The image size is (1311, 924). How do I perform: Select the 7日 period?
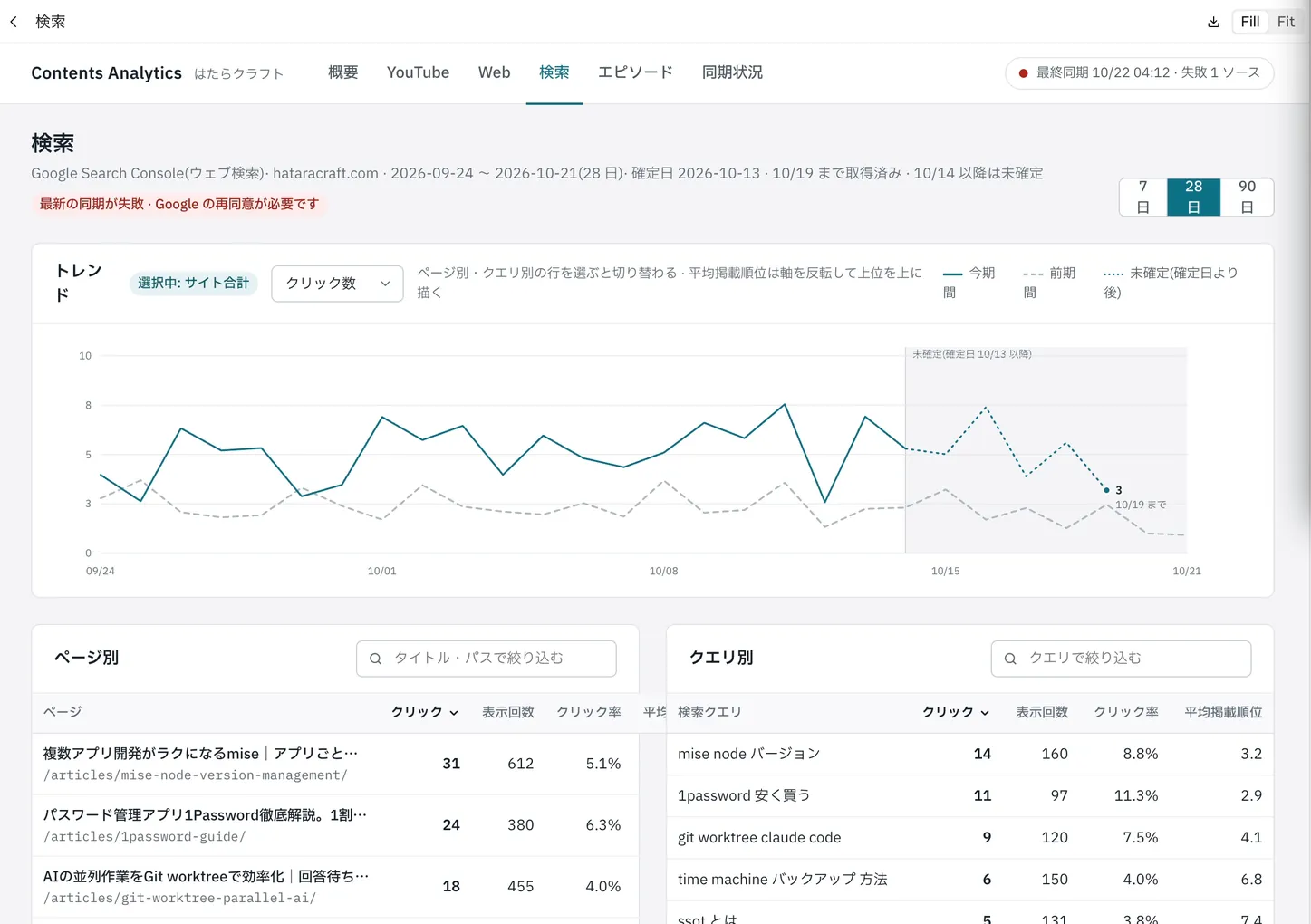coord(1143,197)
